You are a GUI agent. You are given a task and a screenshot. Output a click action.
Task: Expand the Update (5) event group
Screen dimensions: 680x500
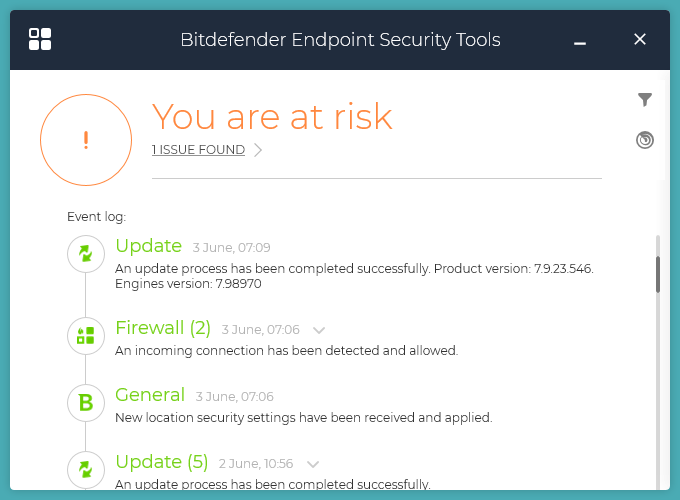(x=313, y=464)
